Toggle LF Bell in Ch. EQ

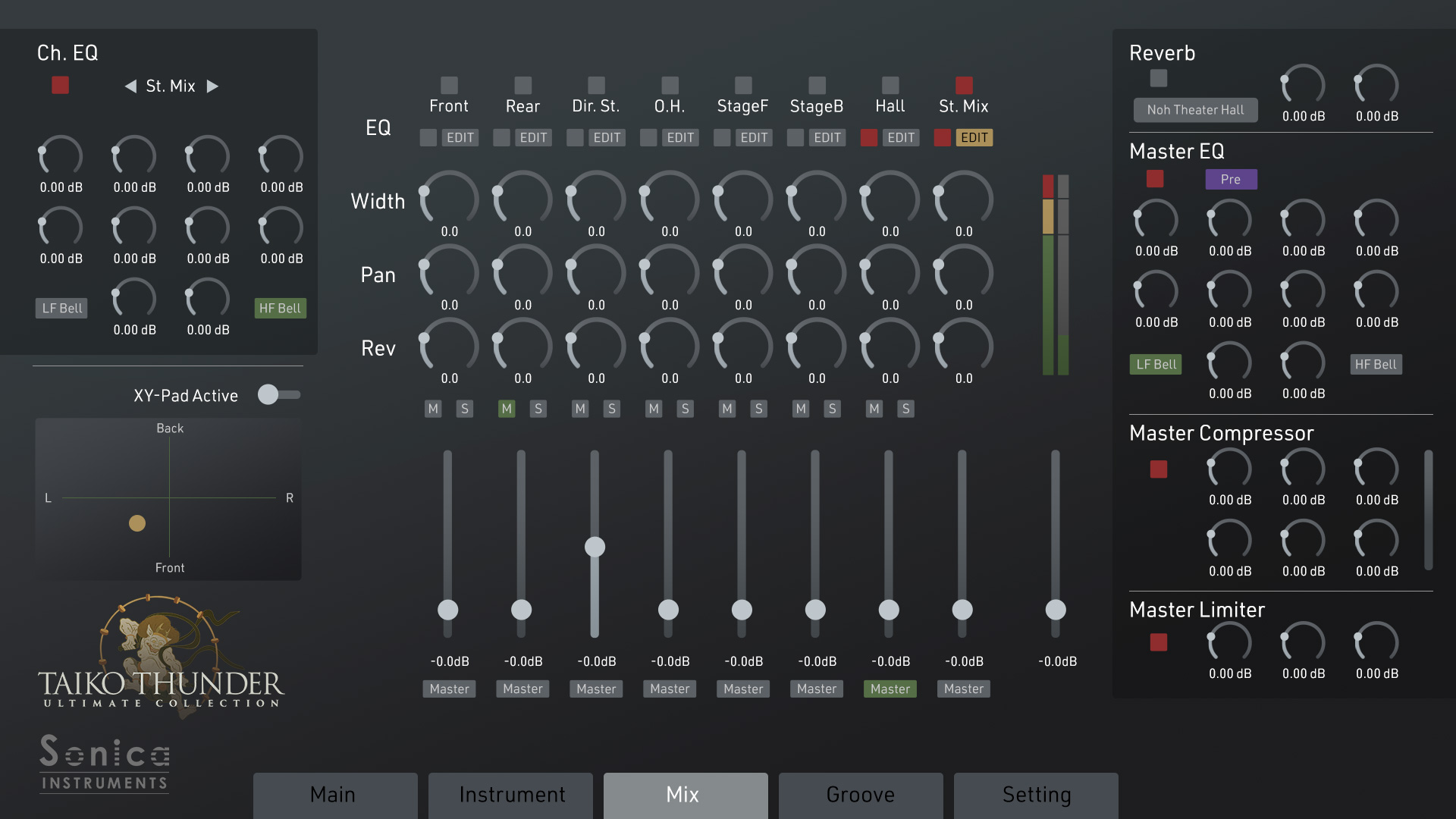61,308
